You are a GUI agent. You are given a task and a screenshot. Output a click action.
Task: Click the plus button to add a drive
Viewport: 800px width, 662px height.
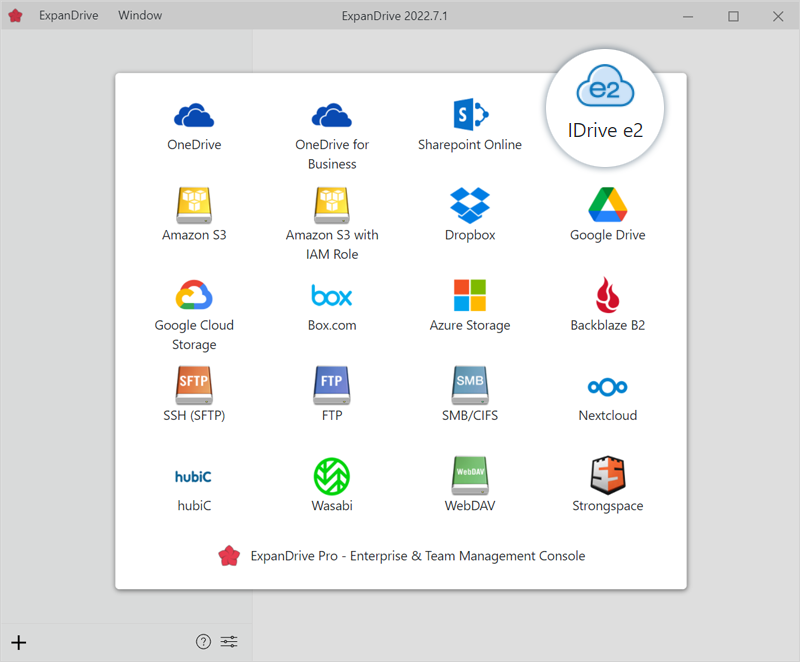point(19,642)
